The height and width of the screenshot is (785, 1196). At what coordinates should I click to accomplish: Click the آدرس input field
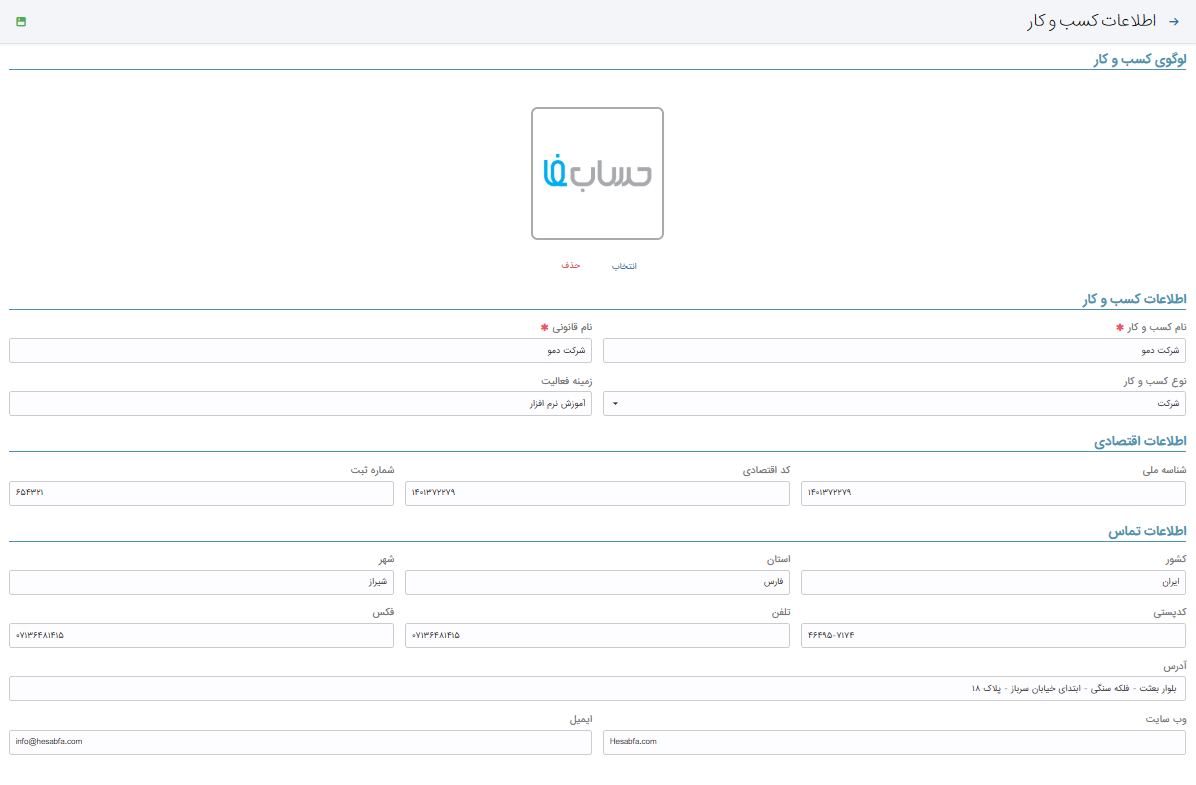click(597, 688)
